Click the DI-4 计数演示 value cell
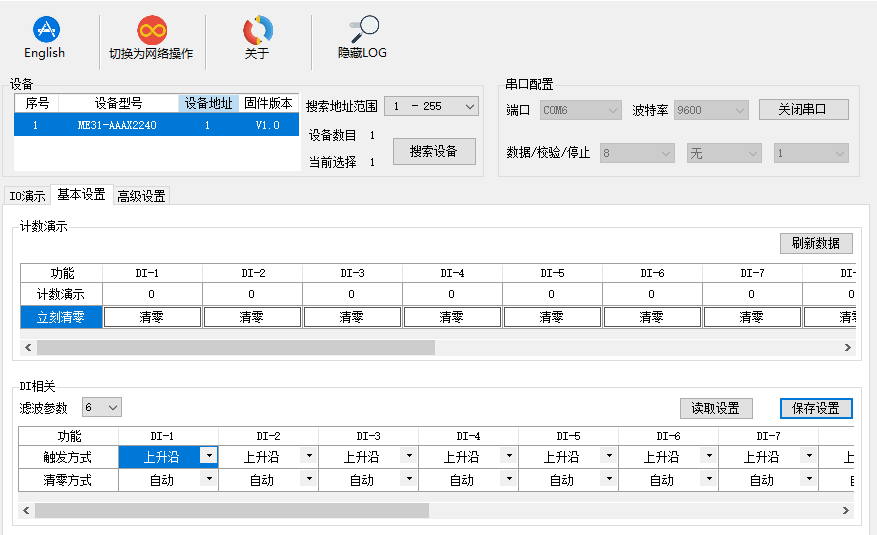The height and width of the screenshot is (535, 877). point(452,294)
